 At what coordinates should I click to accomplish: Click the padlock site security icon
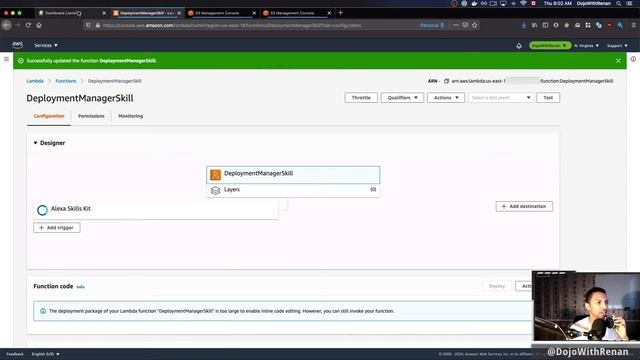tap(98, 25)
